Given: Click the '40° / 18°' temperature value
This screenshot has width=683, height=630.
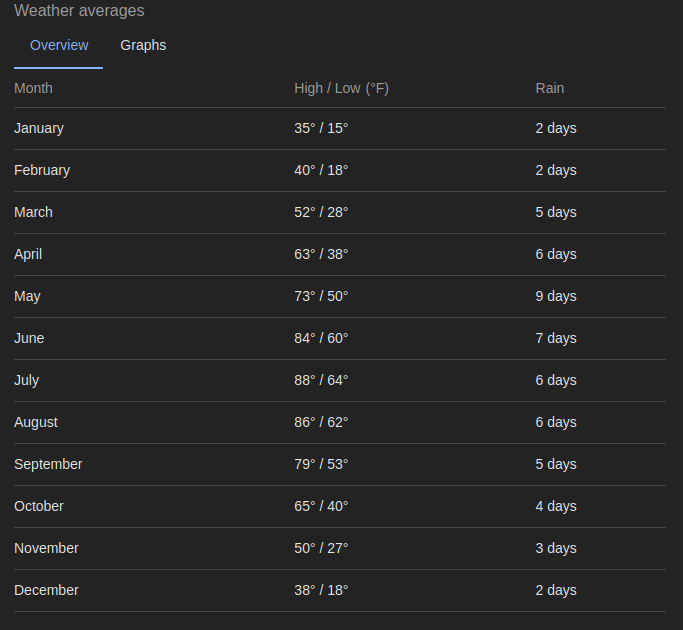Looking at the screenshot, I should (x=321, y=170).
